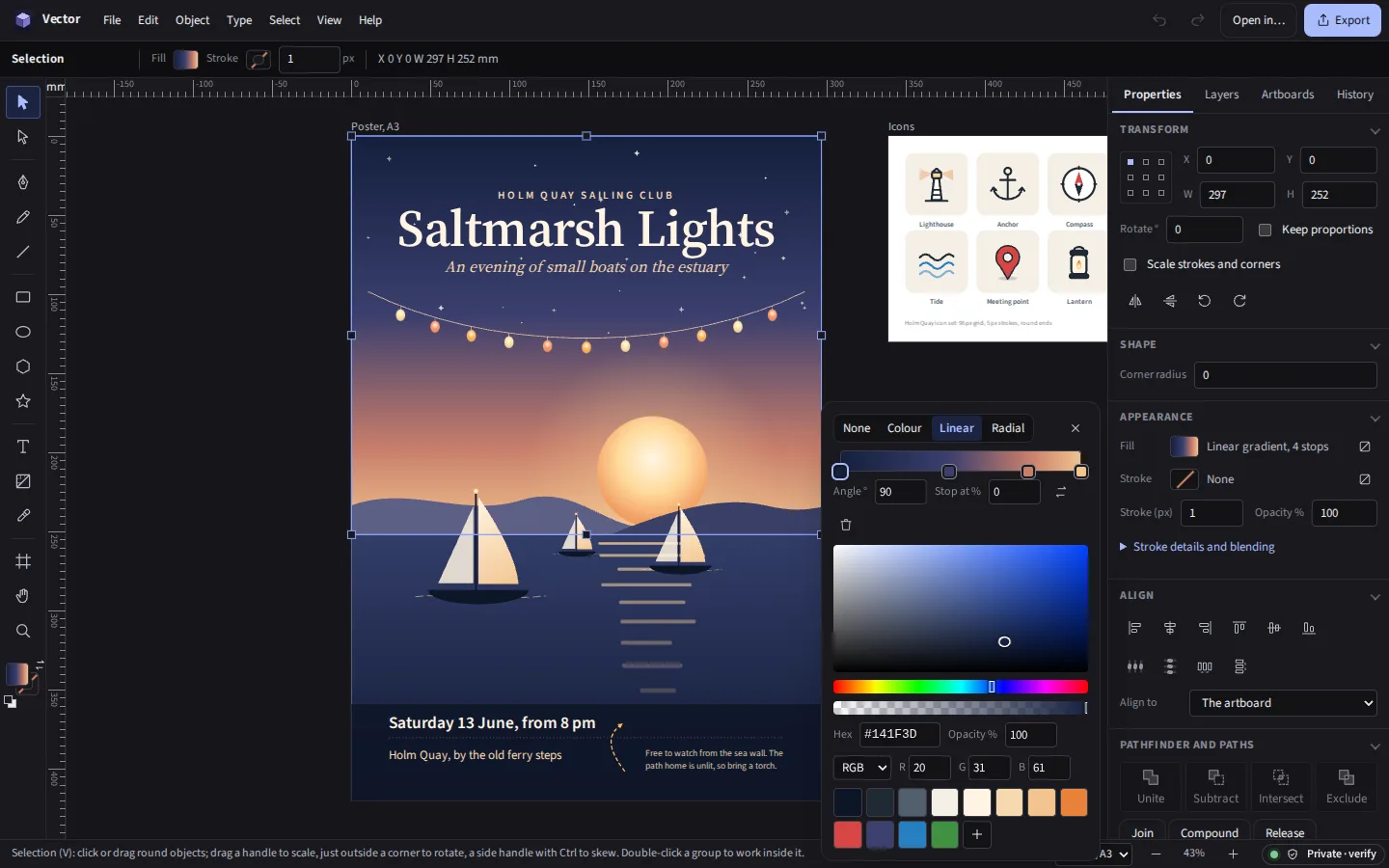Viewport: 1389px width, 868px height.
Task: Add swatch with plus button
Action: pyautogui.click(x=977, y=834)
